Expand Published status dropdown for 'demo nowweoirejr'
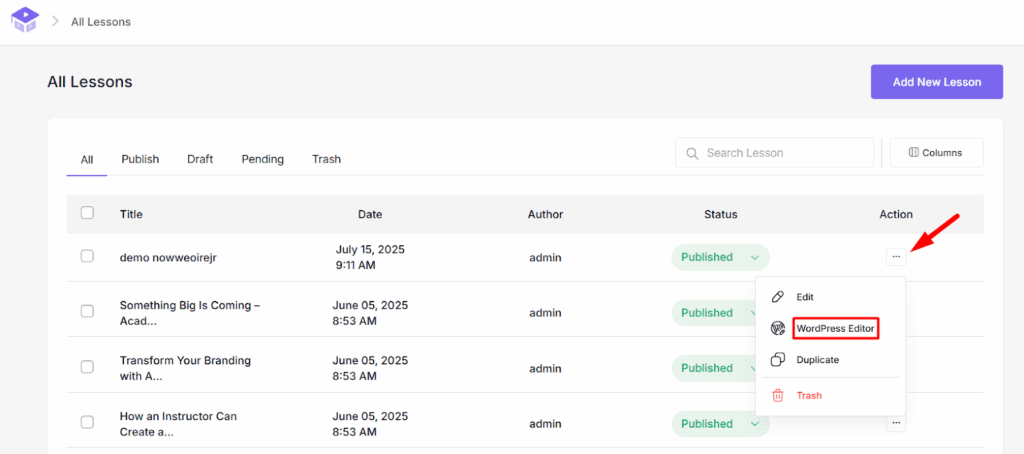1024x454 pixels. [755, 257]
